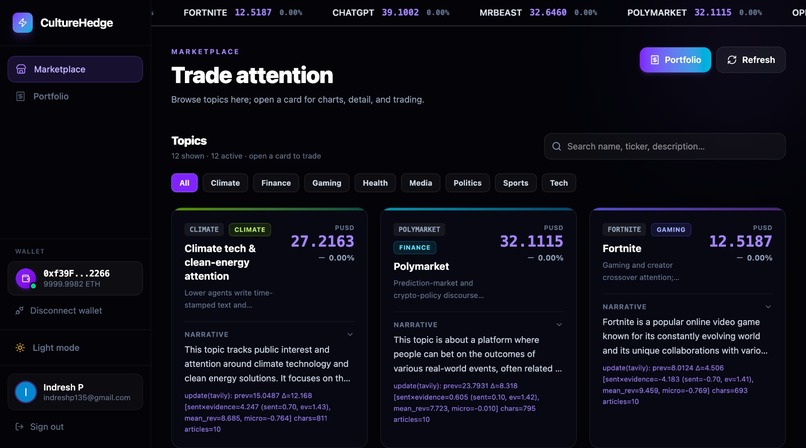Click the document icon inside the purple Portfolio button

click(654, 60)
